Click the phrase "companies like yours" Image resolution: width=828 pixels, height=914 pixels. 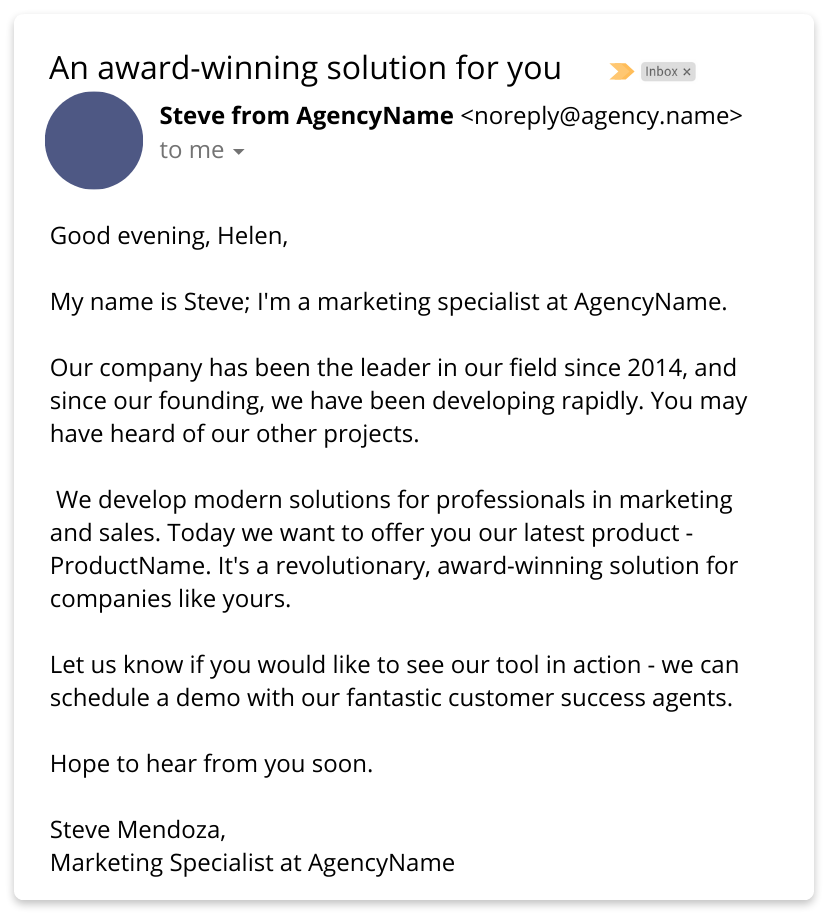click(x=170, y=599)
